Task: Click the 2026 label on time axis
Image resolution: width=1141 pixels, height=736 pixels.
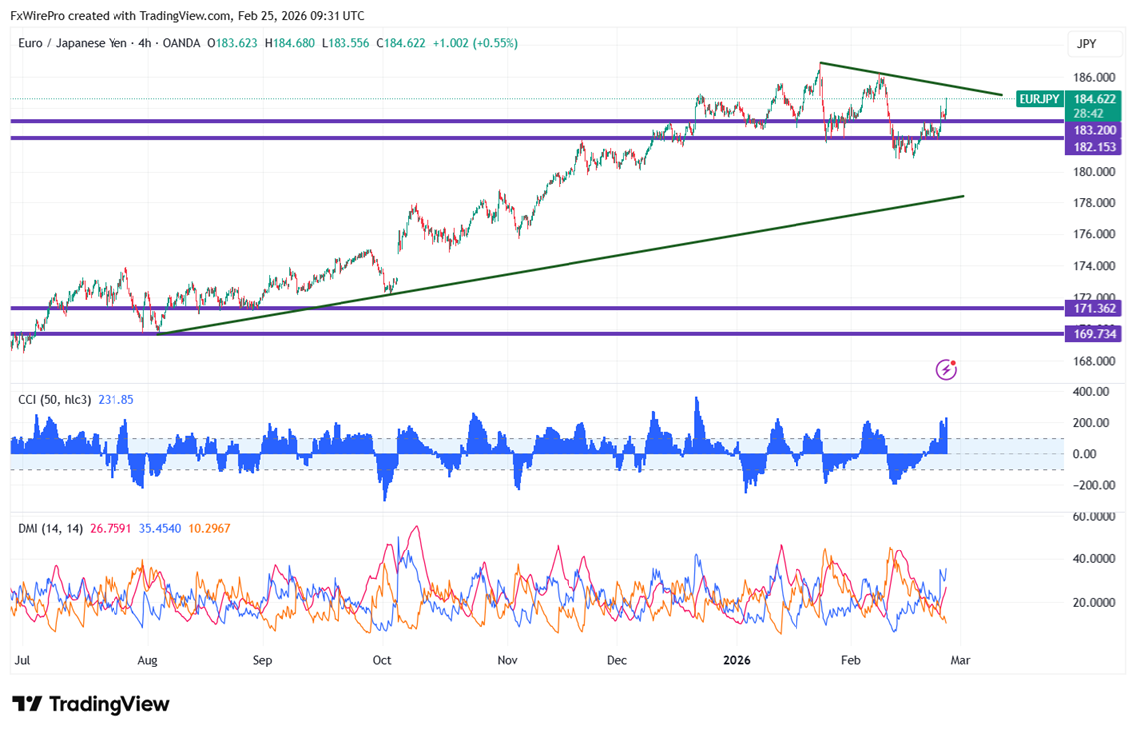Action: (x=736, y=660)
